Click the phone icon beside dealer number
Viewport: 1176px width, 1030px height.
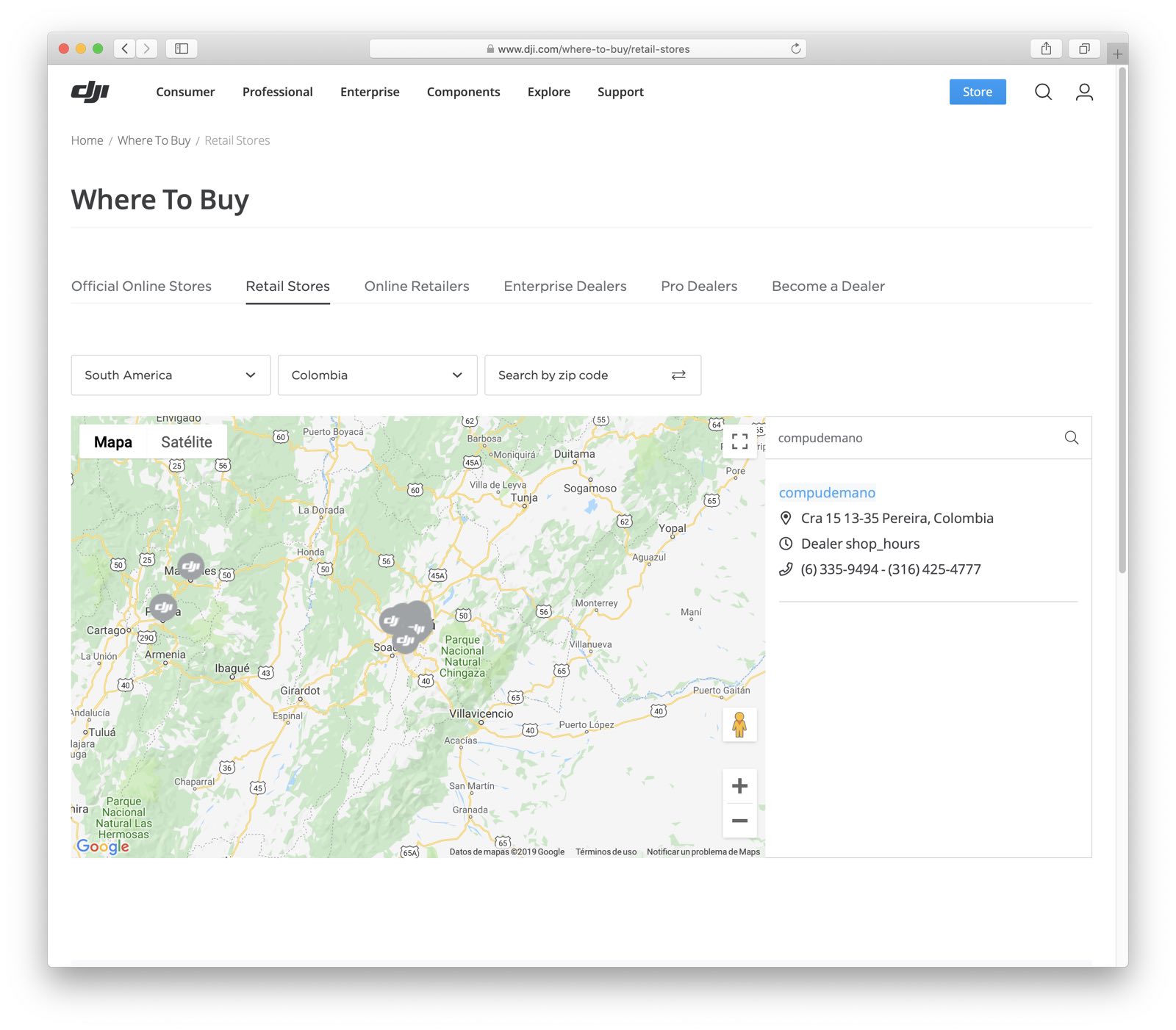[786, 569]
